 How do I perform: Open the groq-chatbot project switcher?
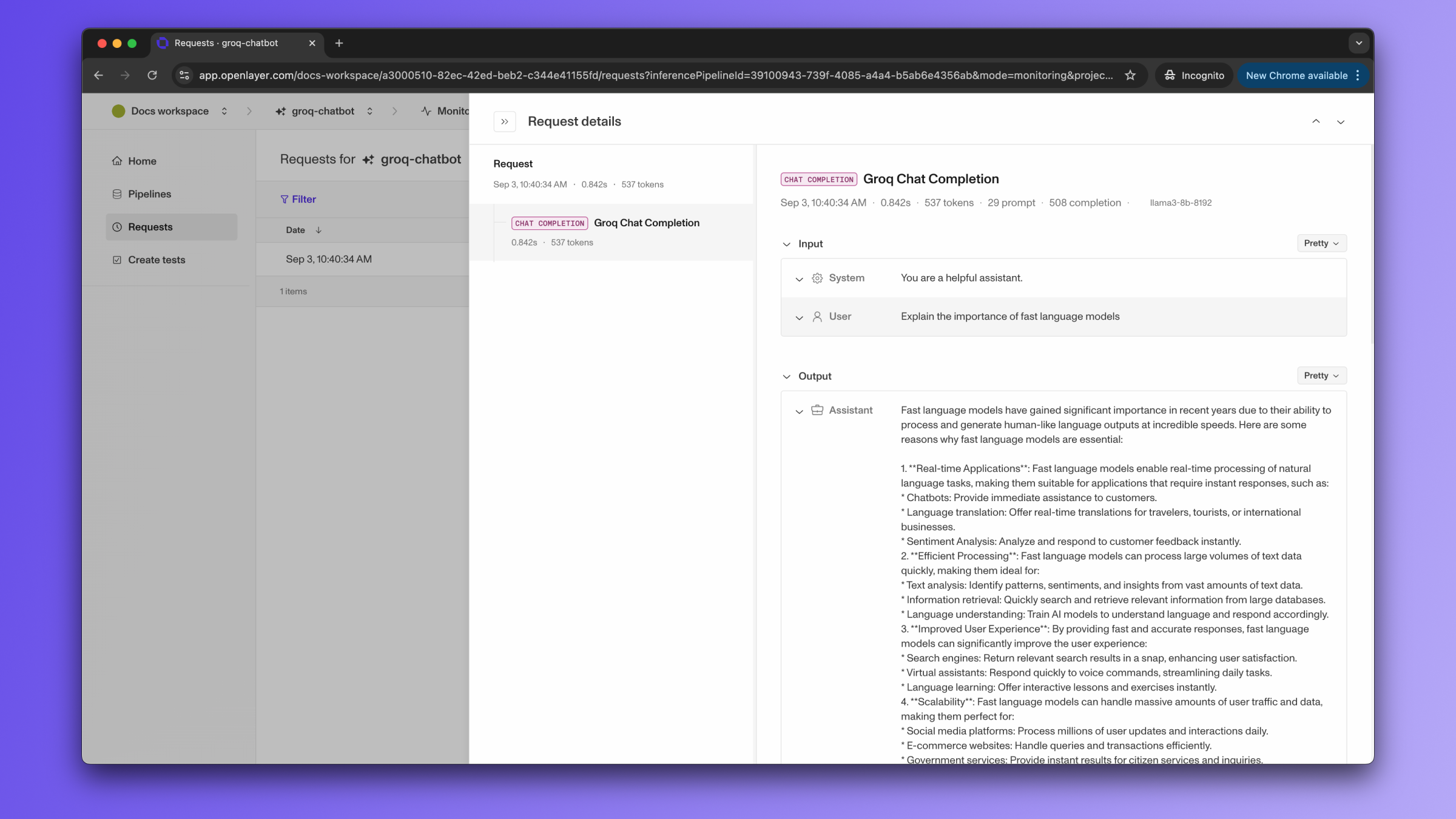point(369,111)
